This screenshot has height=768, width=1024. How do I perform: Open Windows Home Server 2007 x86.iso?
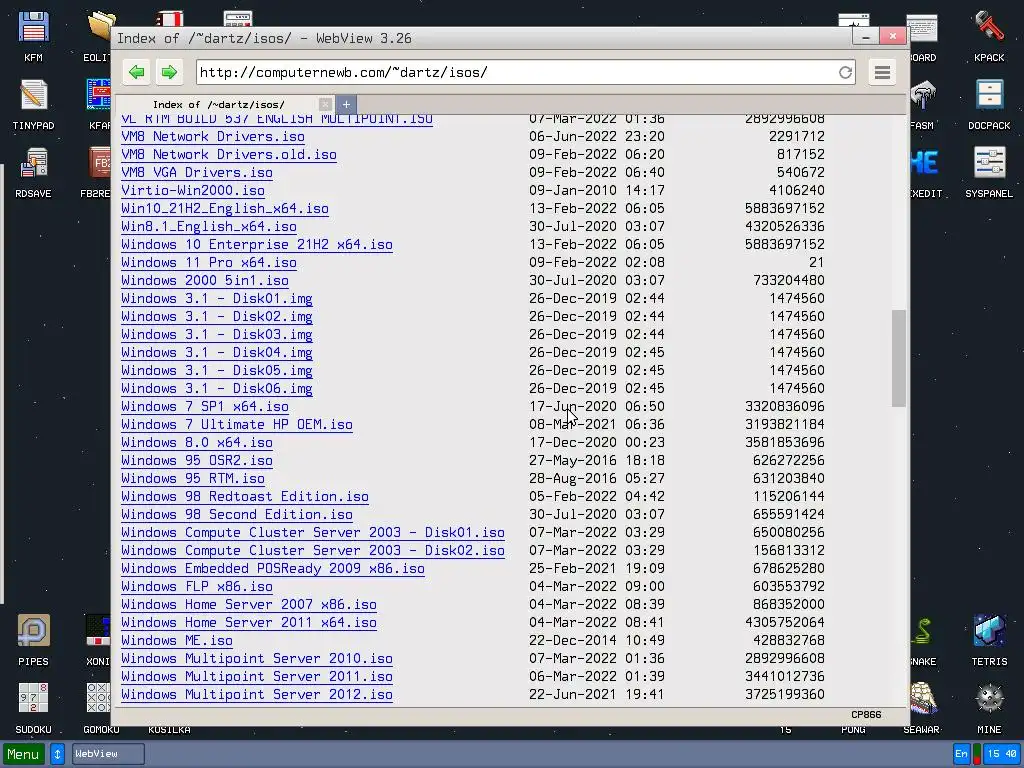point(249,605)
